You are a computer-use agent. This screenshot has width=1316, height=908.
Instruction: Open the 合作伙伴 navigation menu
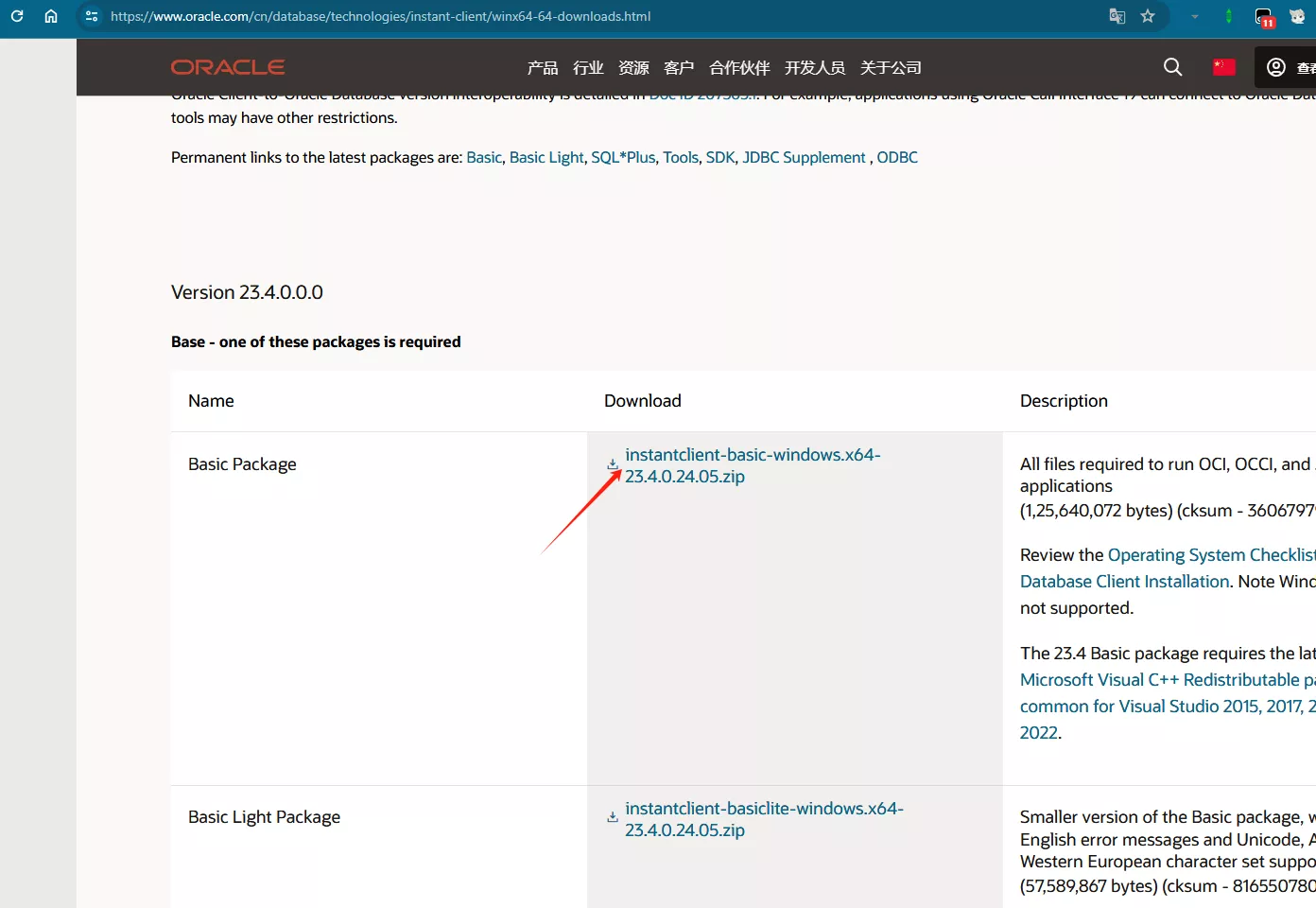(x=739, y=68)
